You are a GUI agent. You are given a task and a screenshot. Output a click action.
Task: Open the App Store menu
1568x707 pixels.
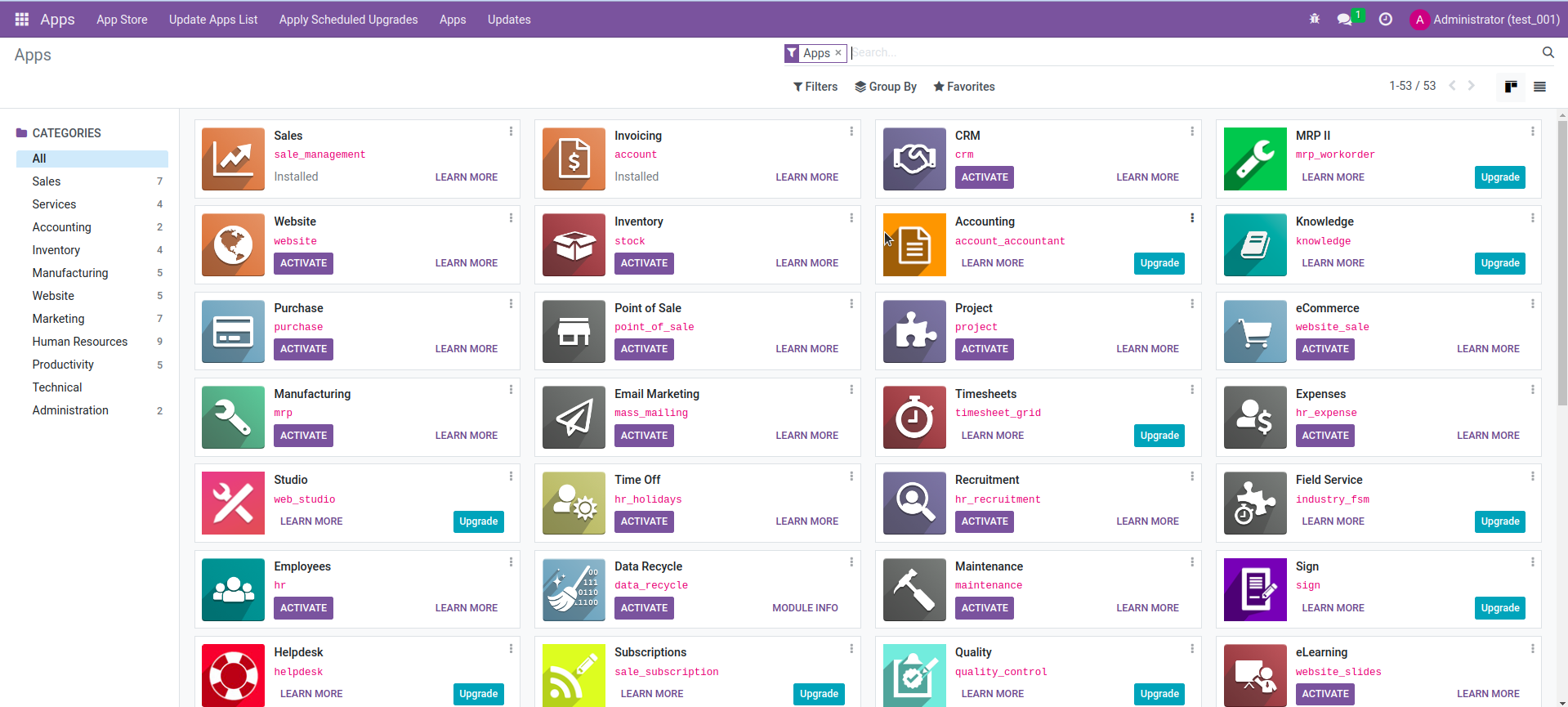click(x=122, y=19)
